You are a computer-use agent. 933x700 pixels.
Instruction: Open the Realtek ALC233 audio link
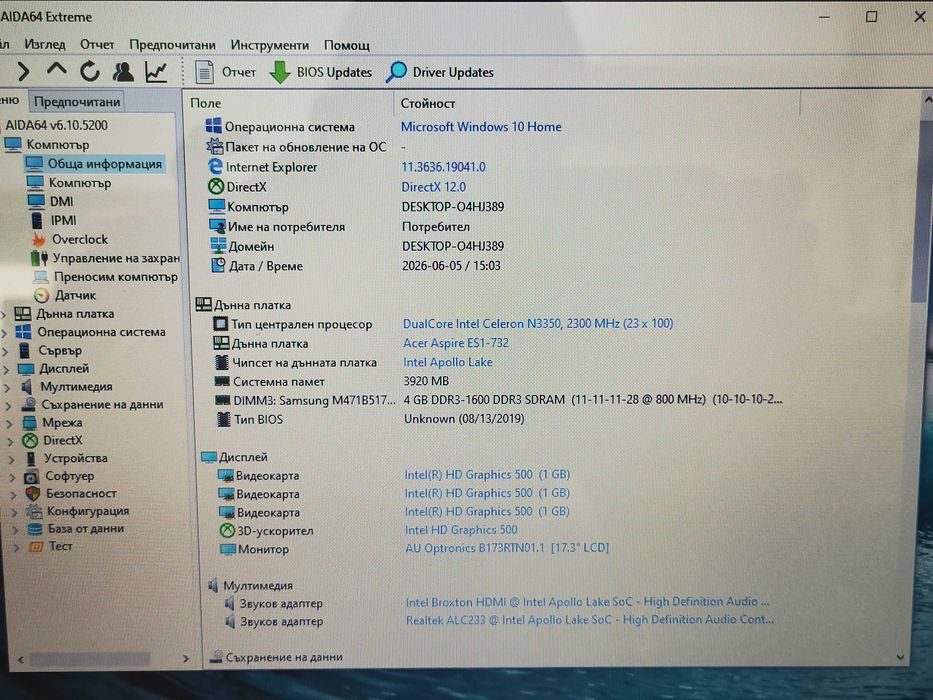(590, 620)
